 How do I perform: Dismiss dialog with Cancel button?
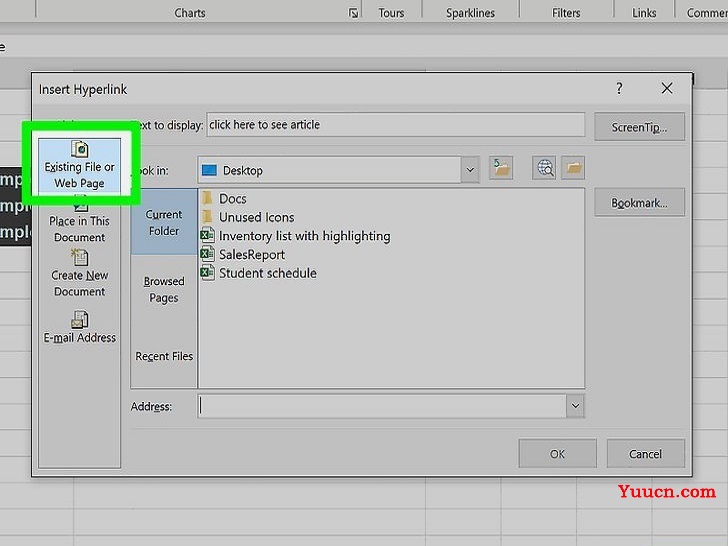(x=645, y=454)
